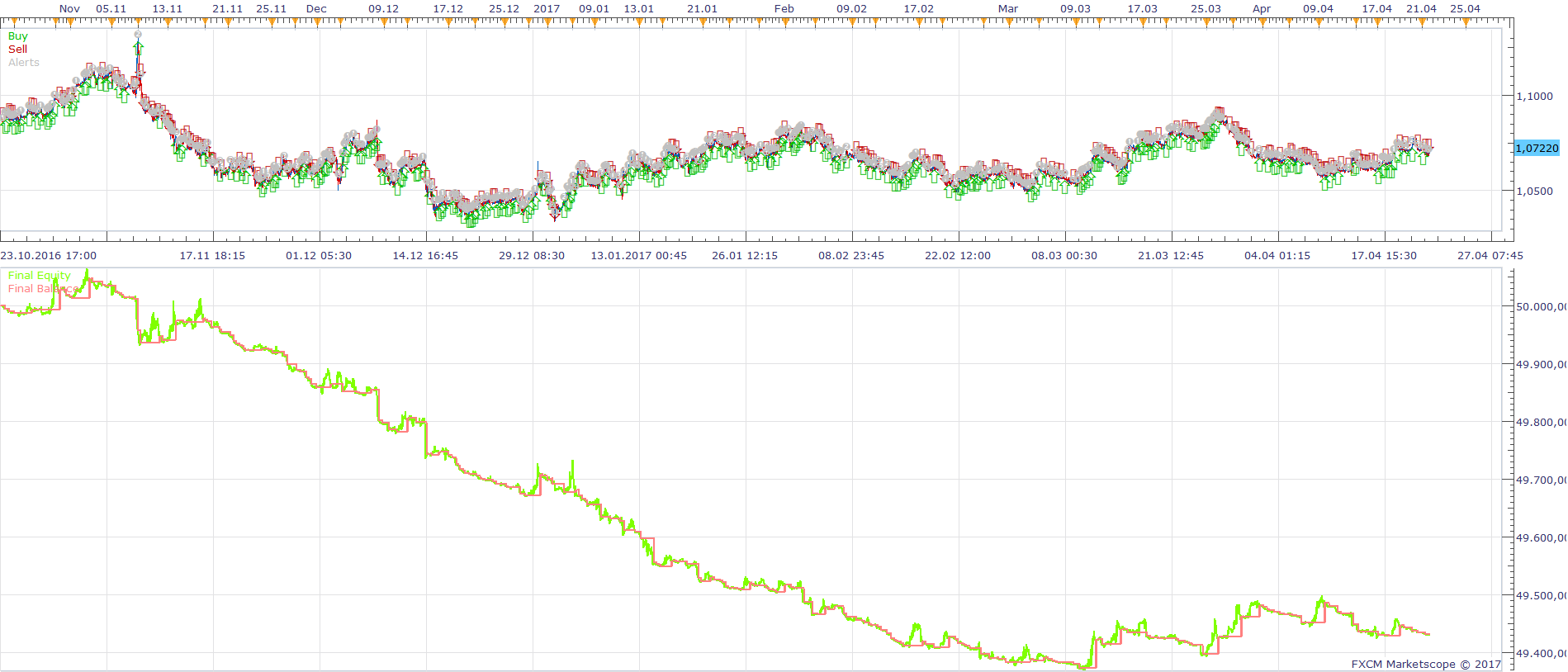Click the 13.01.2017 00:45 time label
This screenshot has width=1568, height=672.
(639, 256)
